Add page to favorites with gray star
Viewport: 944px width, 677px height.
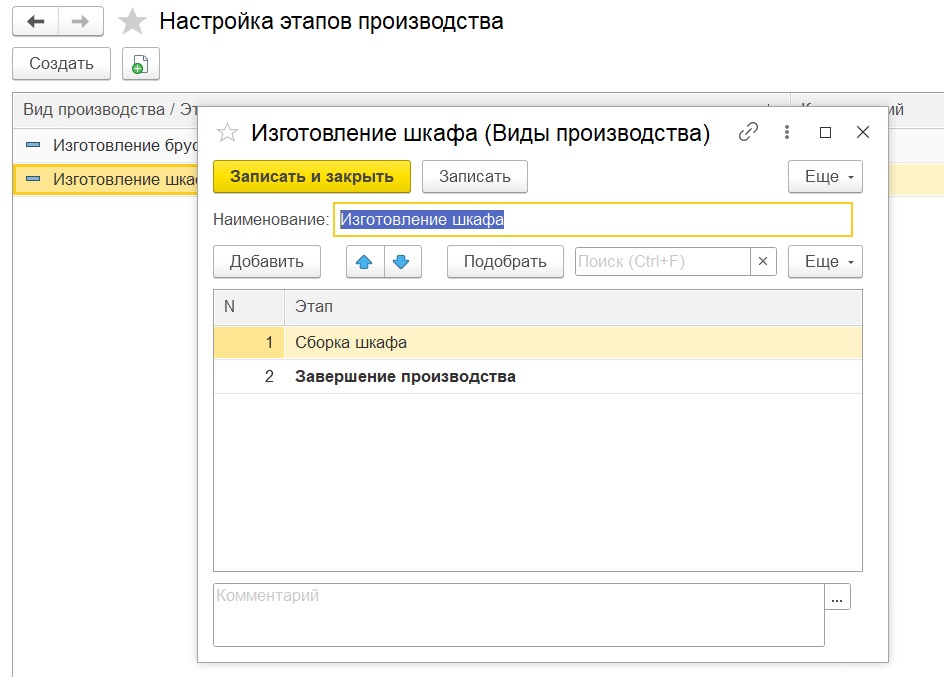(x=132, y=22)
